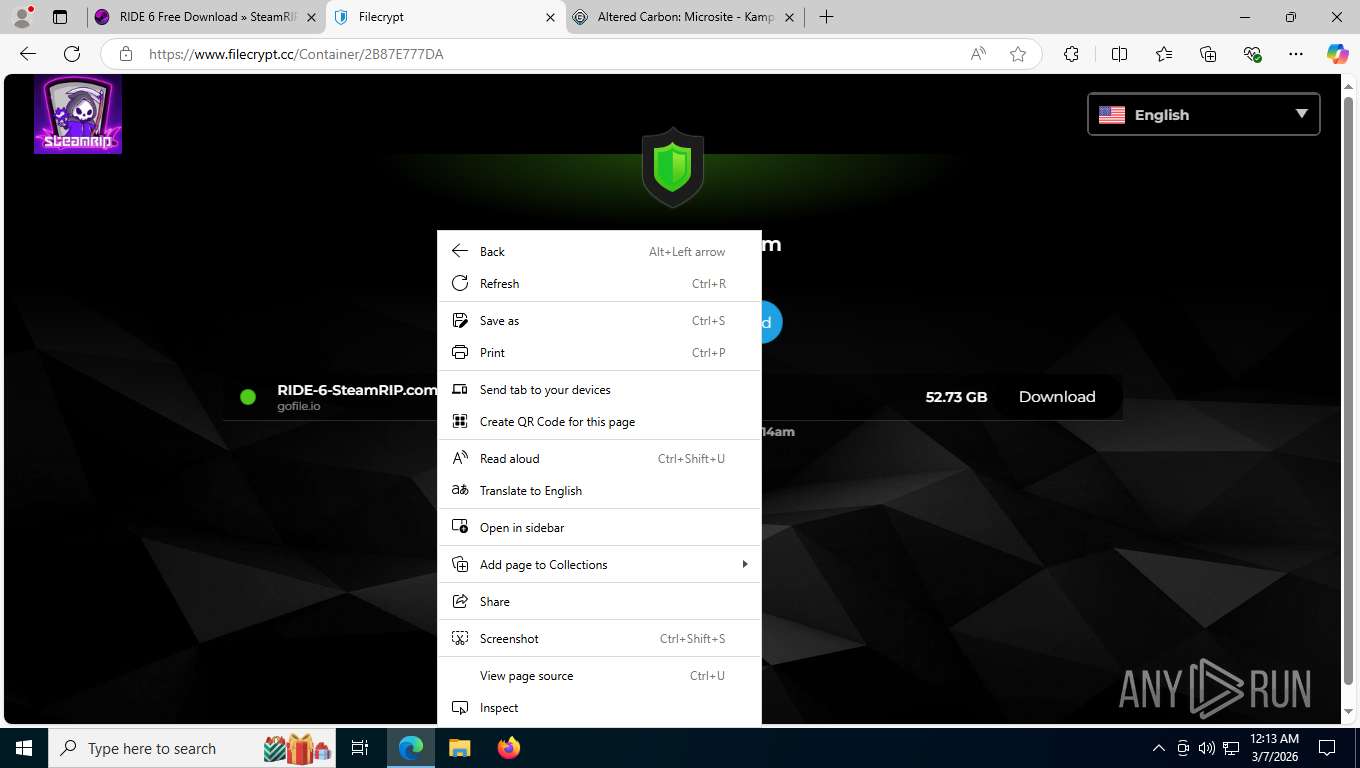Image resolution: width=1360 pixels, height=768 pixels.
Task: Go back with the toolbar arrow
Action: (28, 54)
